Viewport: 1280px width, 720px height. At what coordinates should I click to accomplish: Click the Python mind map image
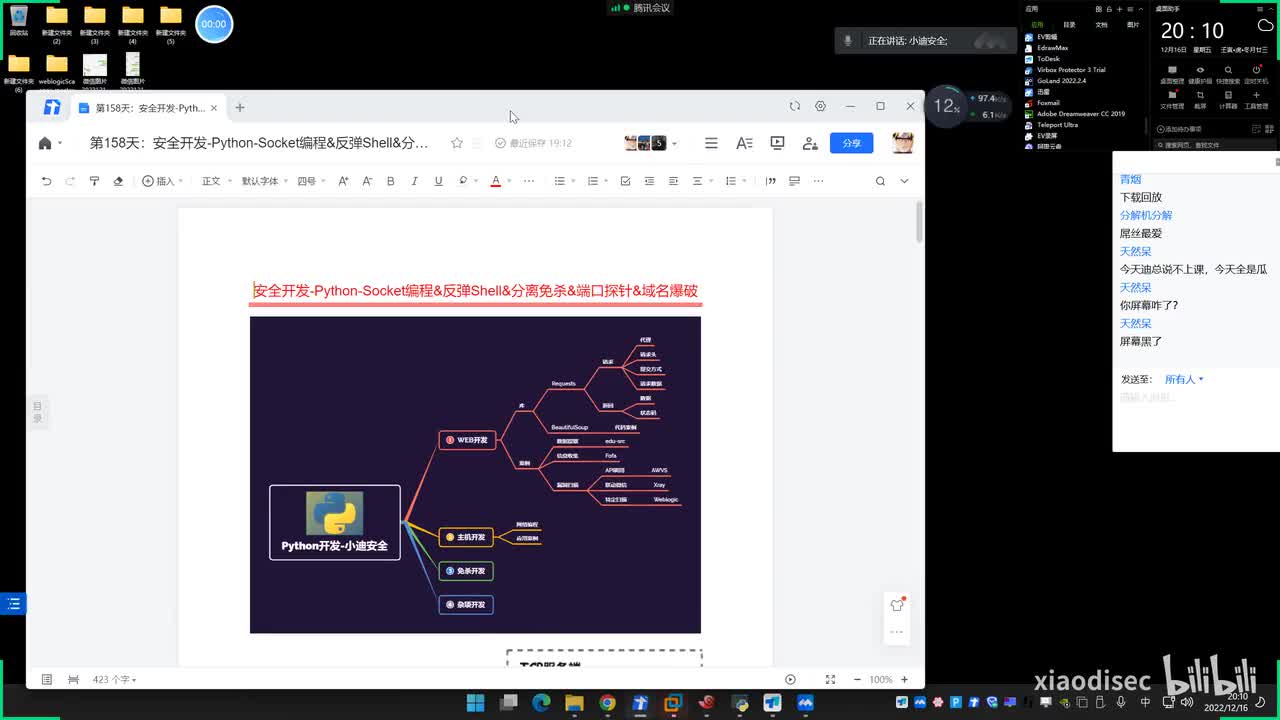tap(475, 475)
